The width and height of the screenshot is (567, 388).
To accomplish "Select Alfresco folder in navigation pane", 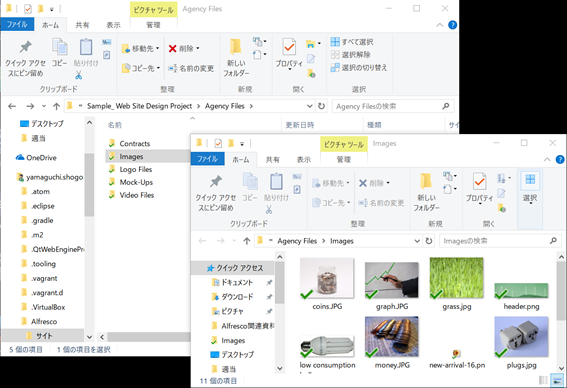I will coord(44,321).
